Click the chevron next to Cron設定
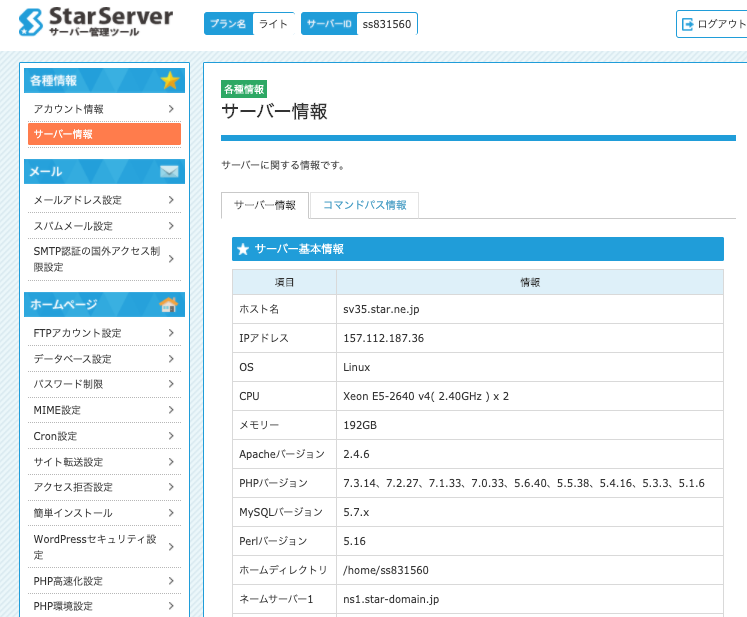The image size is (747, 617). 171,436
